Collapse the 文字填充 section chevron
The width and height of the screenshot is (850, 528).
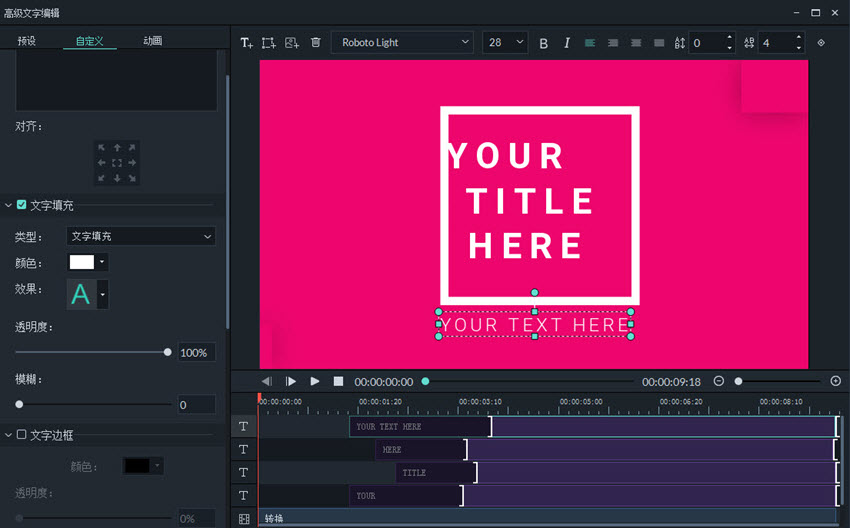pos(9,205)
